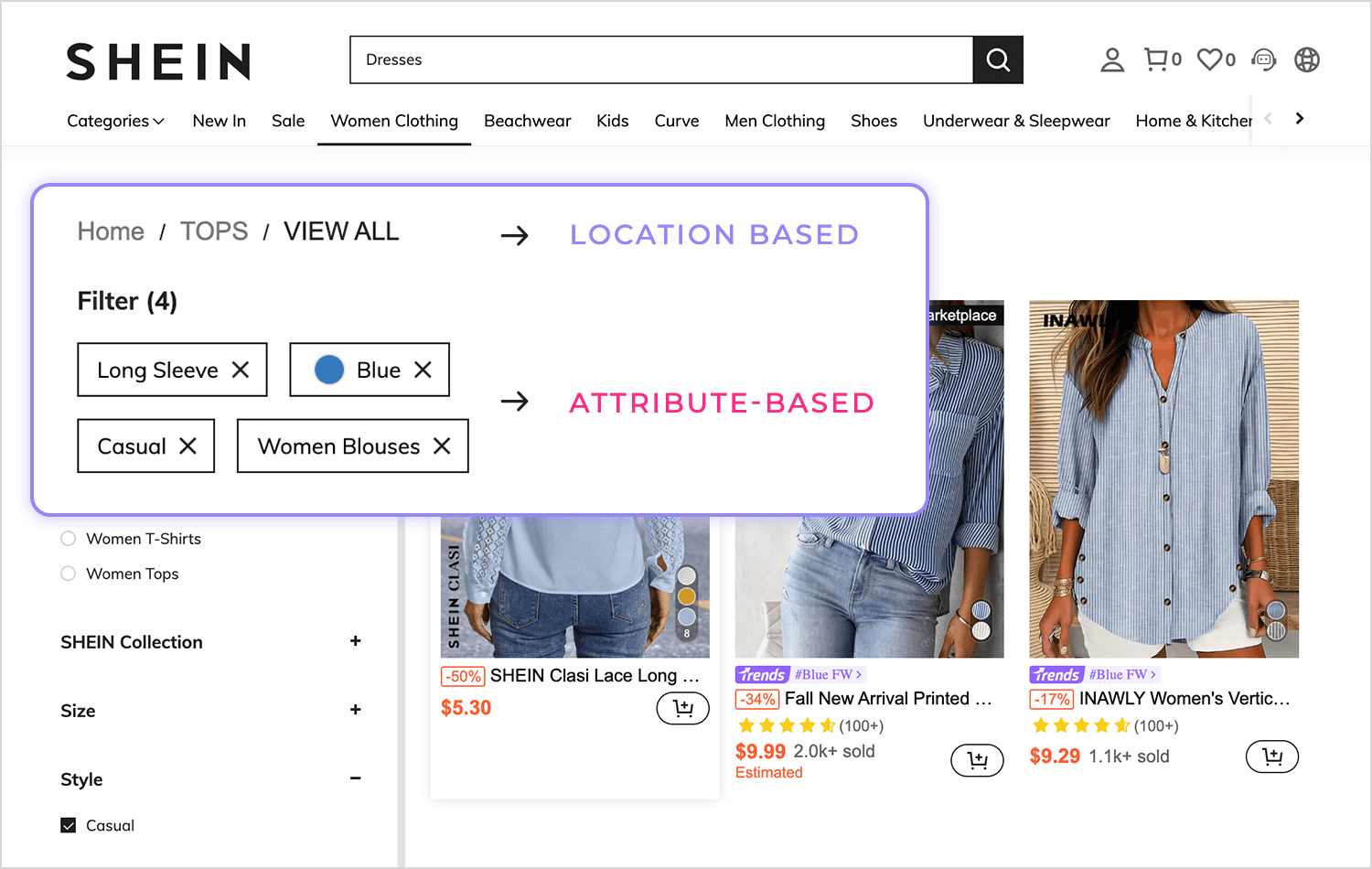1372x869 pixels.
Task: Open the Shoes menu
Action: pos(874,121)
